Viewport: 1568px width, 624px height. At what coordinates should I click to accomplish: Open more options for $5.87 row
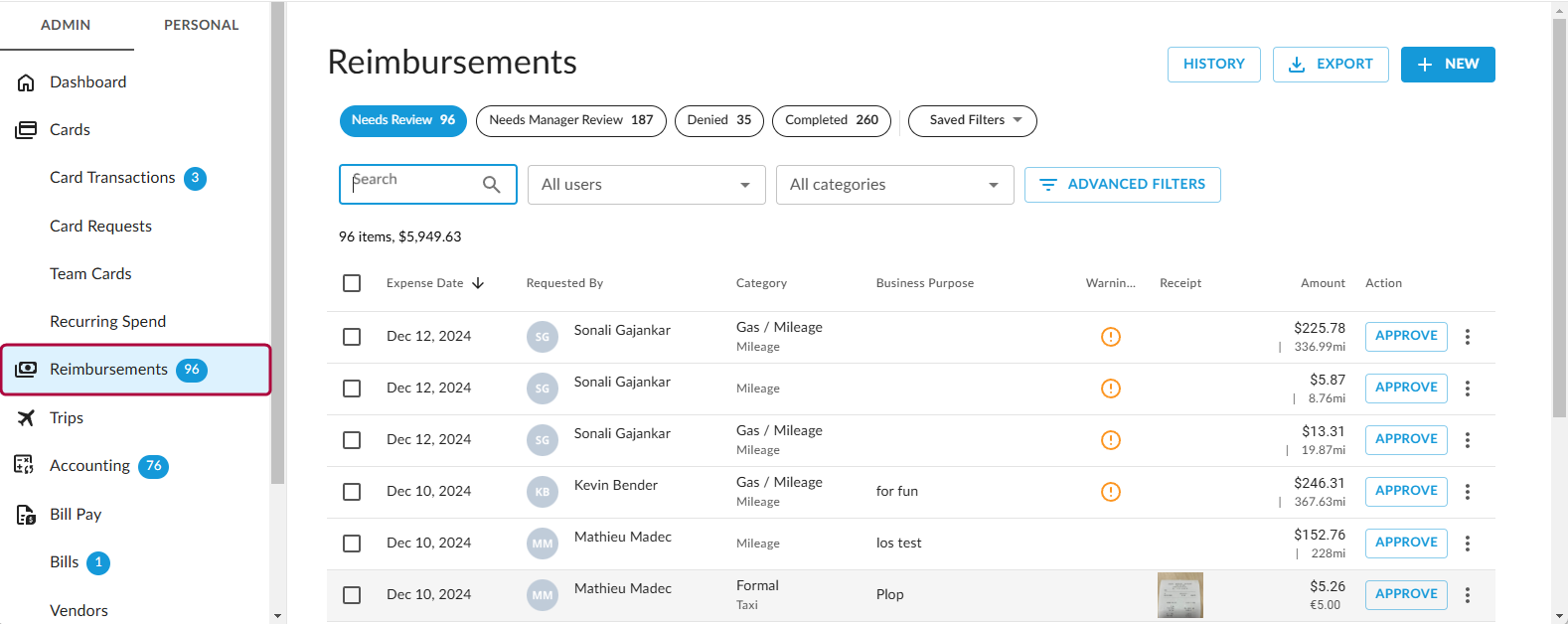pyautogui.click(x=1468, y=389)
